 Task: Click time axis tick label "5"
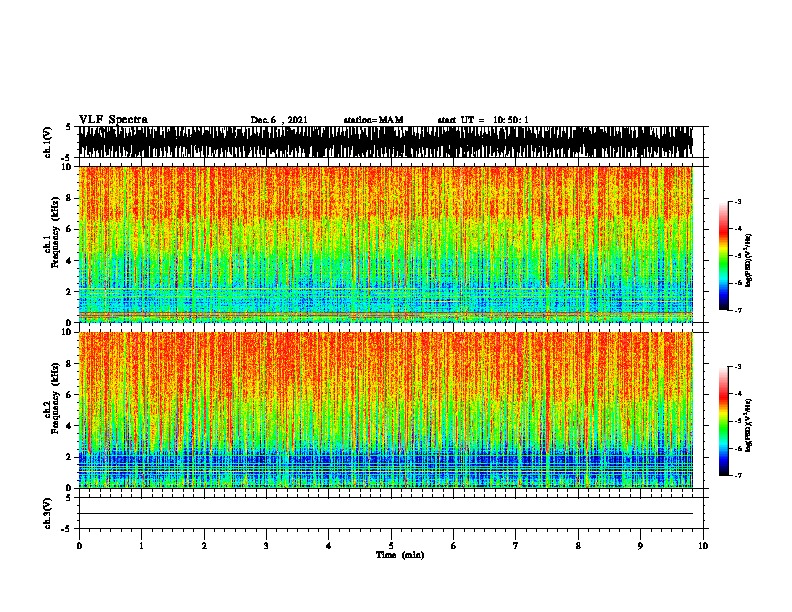click(x=391, y=546)
